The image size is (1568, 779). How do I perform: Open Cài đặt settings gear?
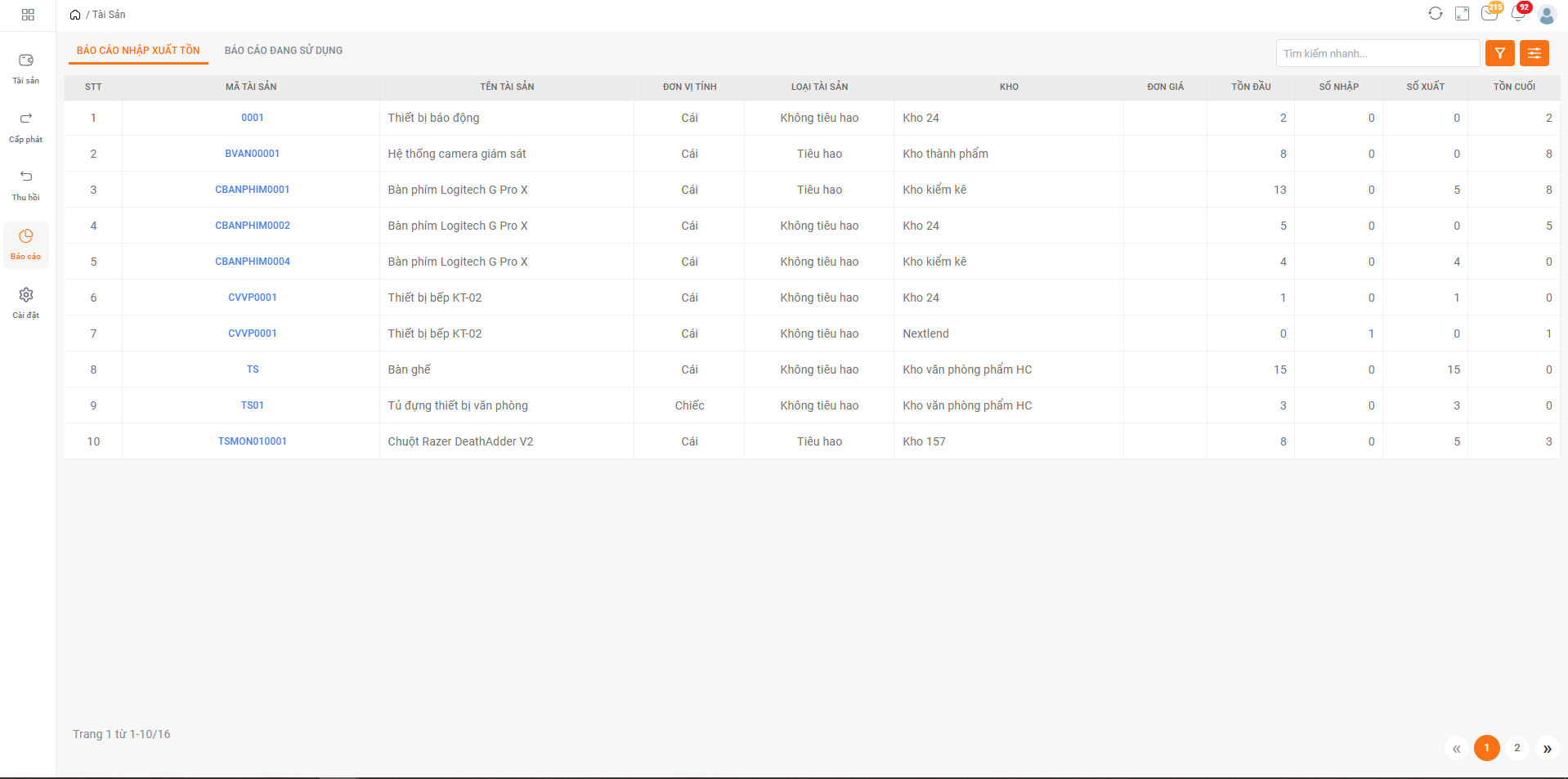coord(26,302)
